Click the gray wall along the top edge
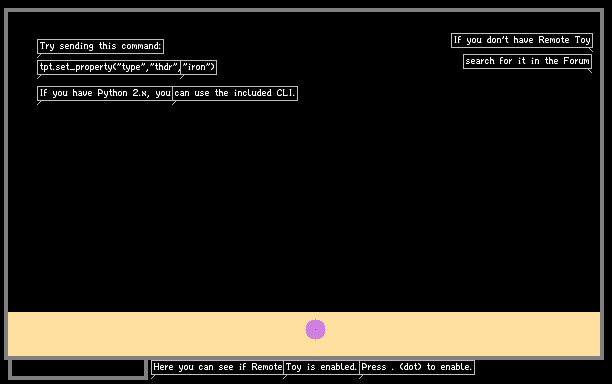 (304, 10)
